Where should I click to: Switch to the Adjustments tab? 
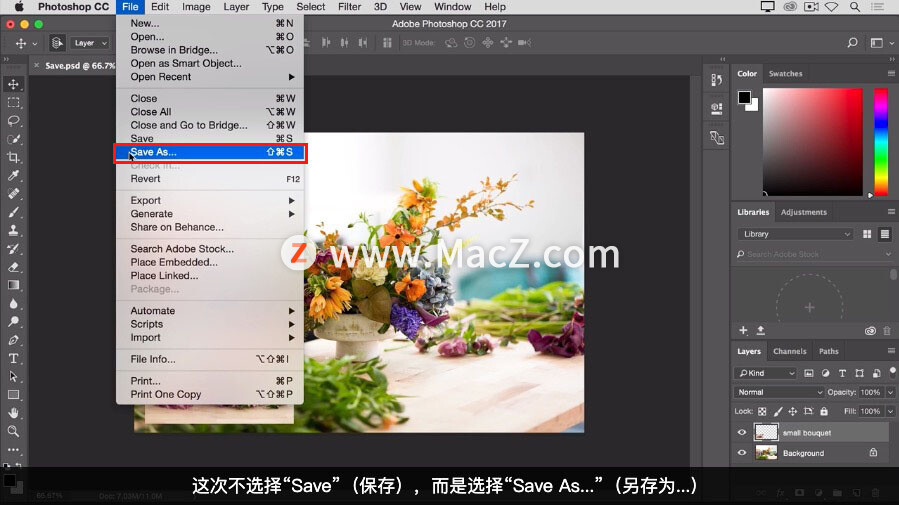tap(803, 212)
